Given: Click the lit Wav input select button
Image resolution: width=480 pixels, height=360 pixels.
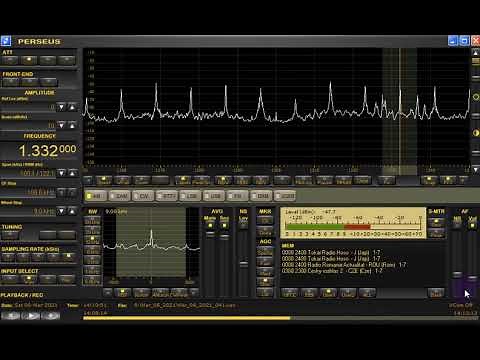Looking at the screenshot, I should pos(29,279).
